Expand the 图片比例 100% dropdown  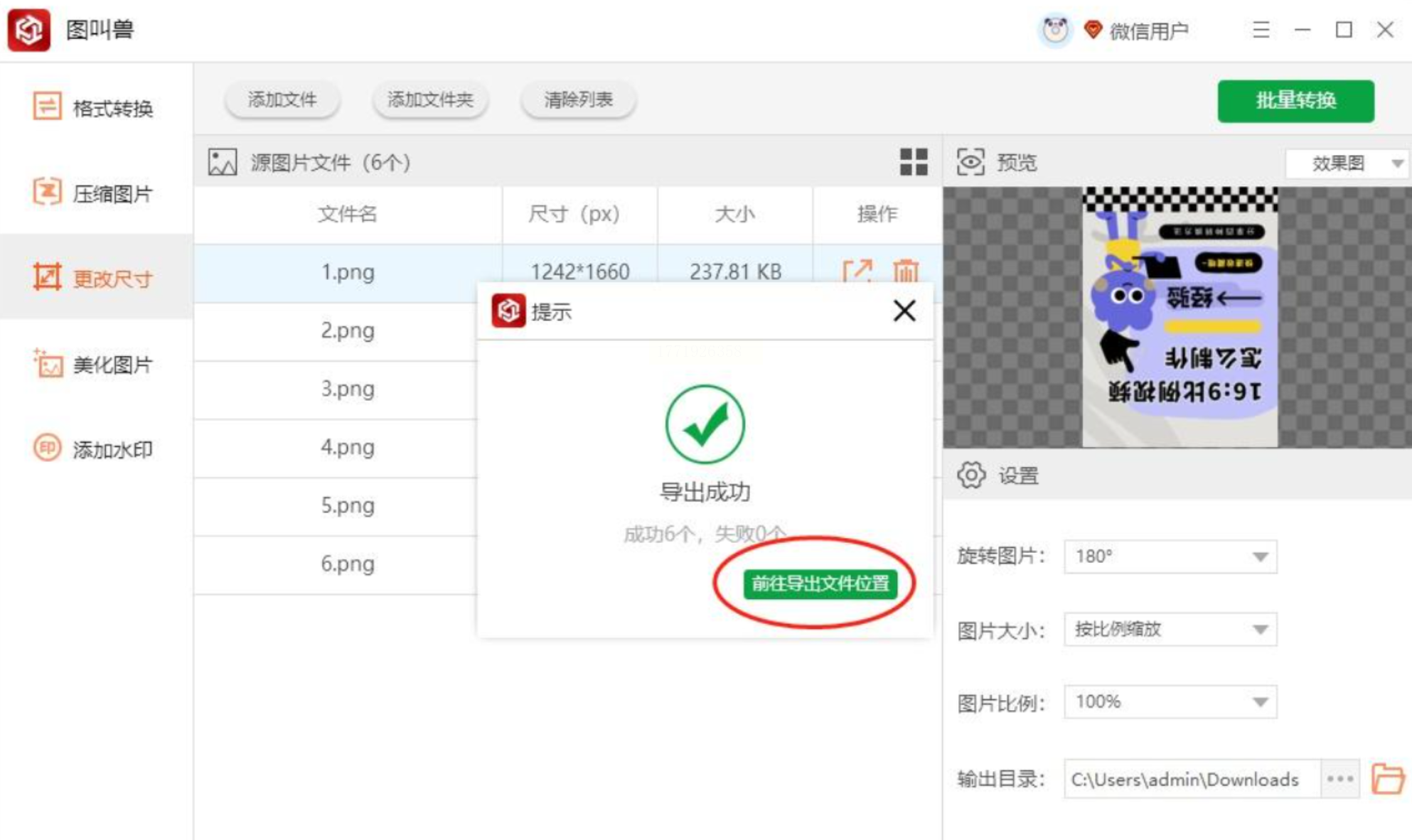tap(1170, 702)
